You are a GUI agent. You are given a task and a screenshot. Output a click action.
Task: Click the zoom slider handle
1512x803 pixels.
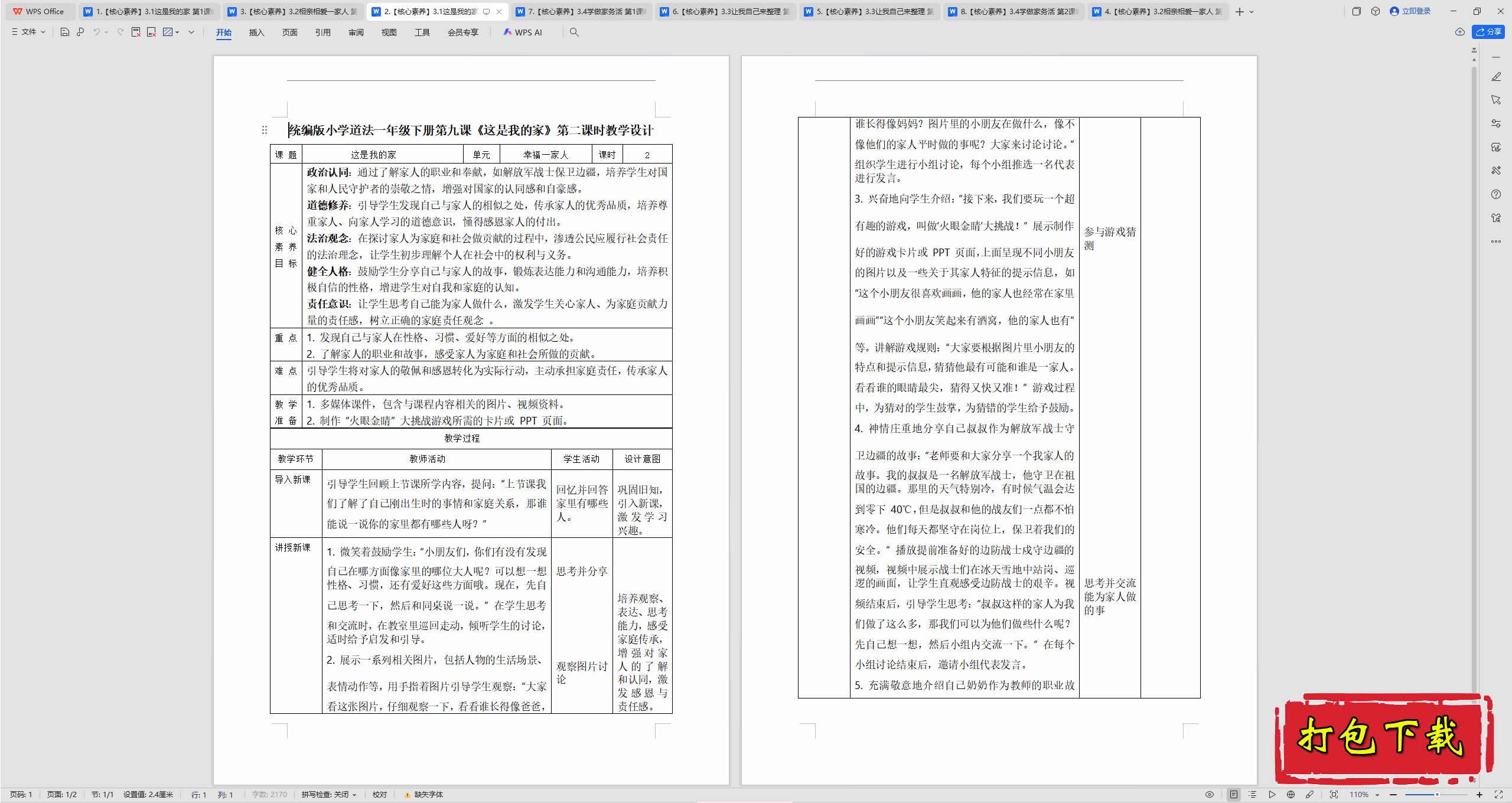[x=1437, y=794]
